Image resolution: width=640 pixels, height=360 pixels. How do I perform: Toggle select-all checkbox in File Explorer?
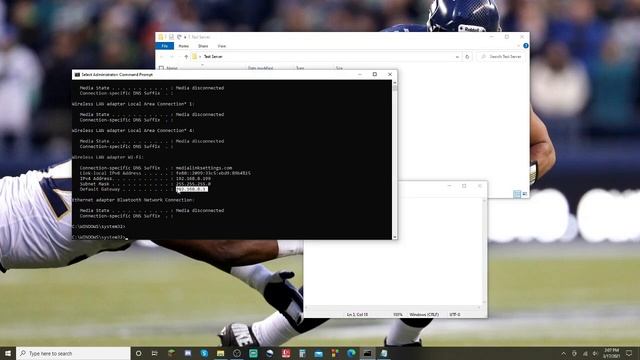(x=162, y=68)
